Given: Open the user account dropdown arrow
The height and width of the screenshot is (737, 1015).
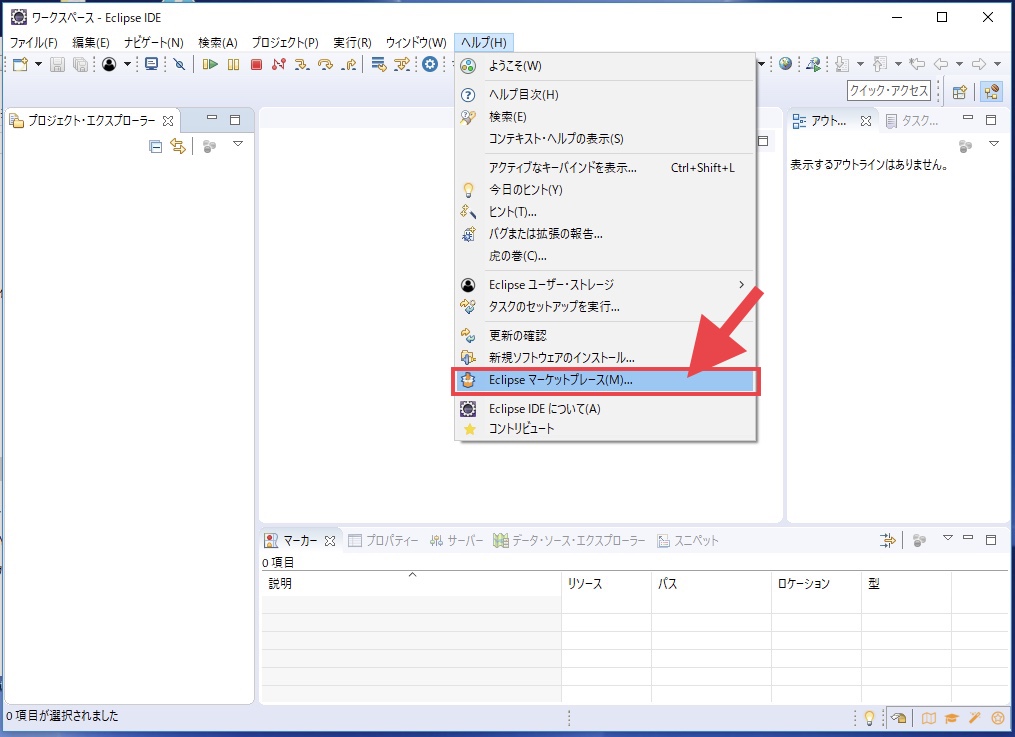Looking at the screenshot, I should [x=127, y=64].
